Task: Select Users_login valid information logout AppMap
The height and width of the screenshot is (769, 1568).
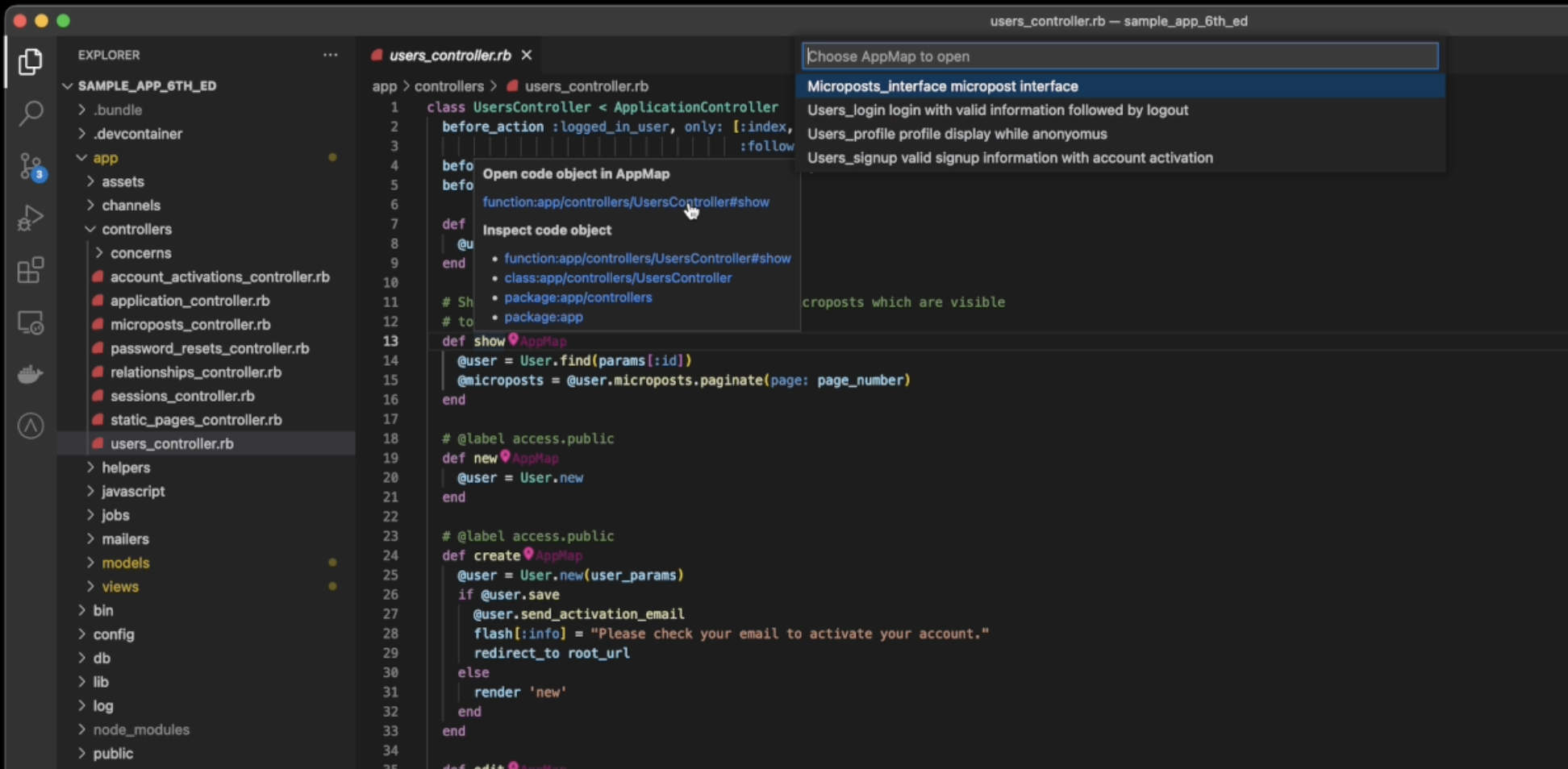Action: [x=1120, y=110]
